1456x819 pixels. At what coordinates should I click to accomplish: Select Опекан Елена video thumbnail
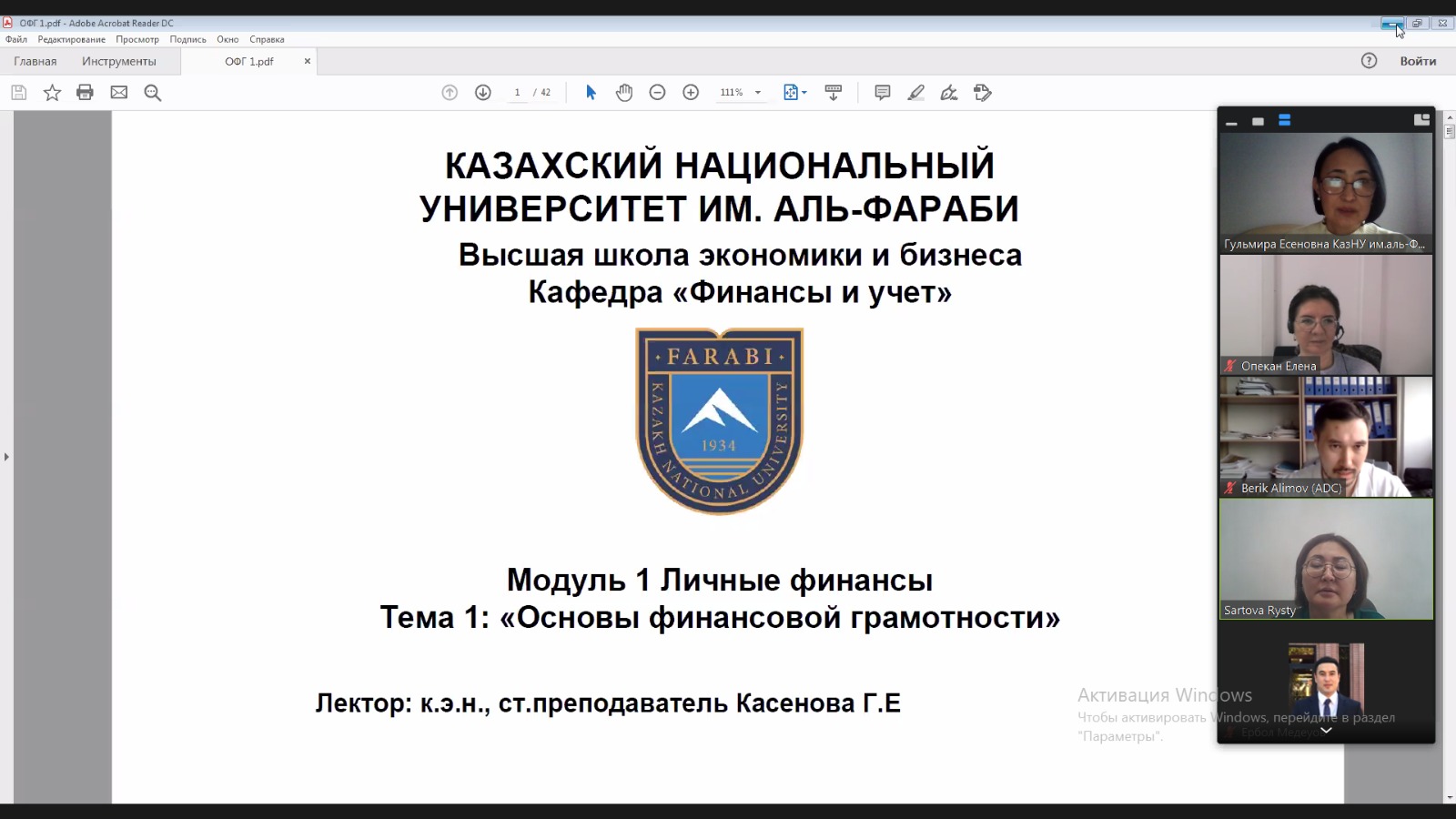coord(1326,315)
